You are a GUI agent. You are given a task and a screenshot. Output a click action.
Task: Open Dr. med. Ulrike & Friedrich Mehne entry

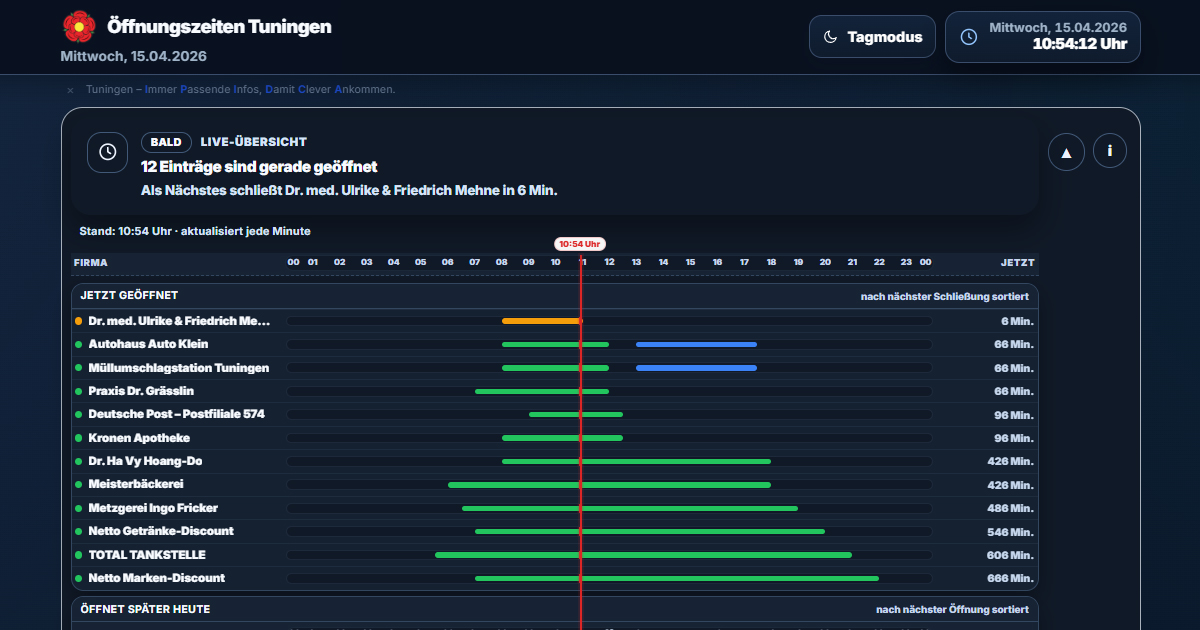179,321
